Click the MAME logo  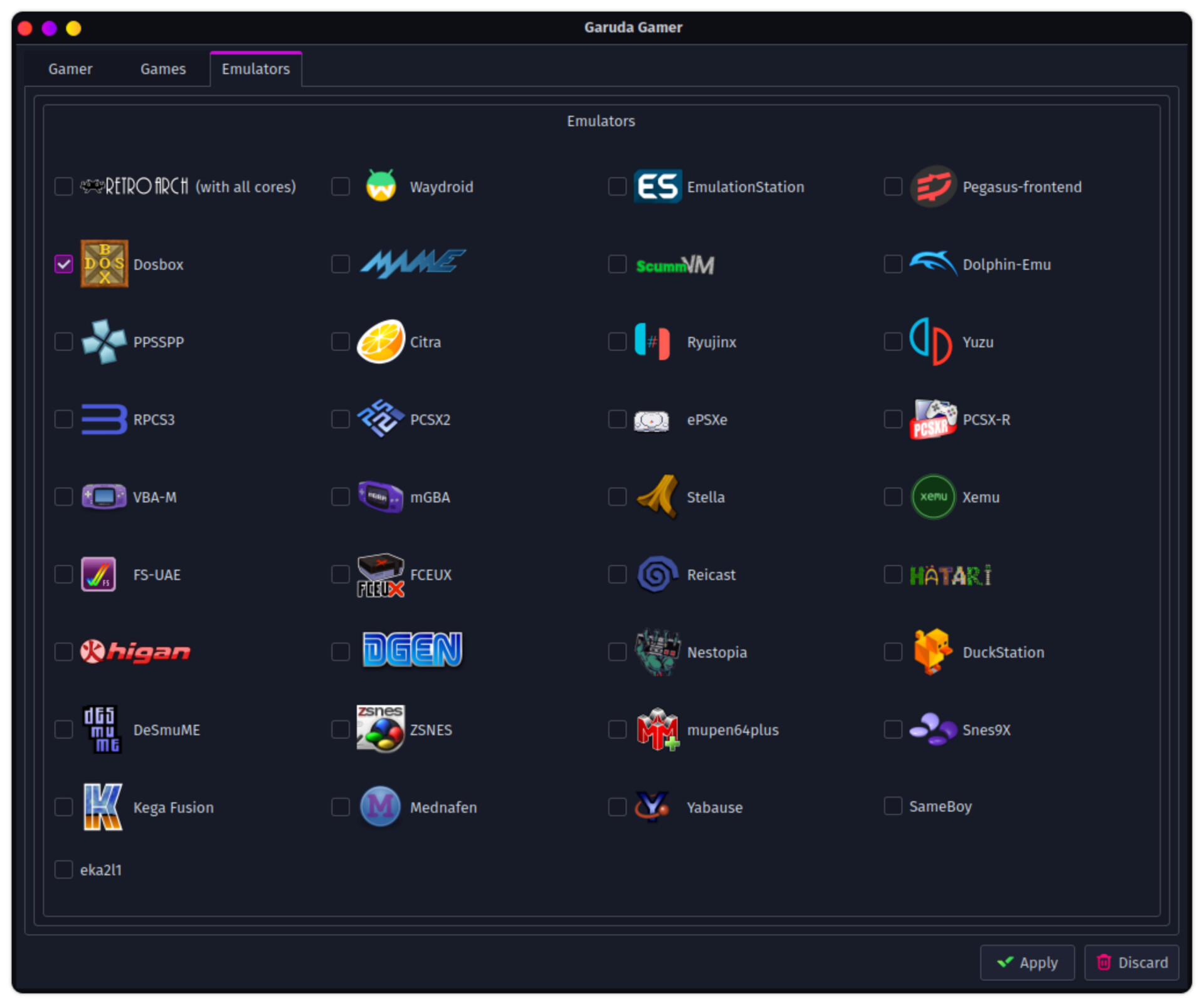[412, 263]
